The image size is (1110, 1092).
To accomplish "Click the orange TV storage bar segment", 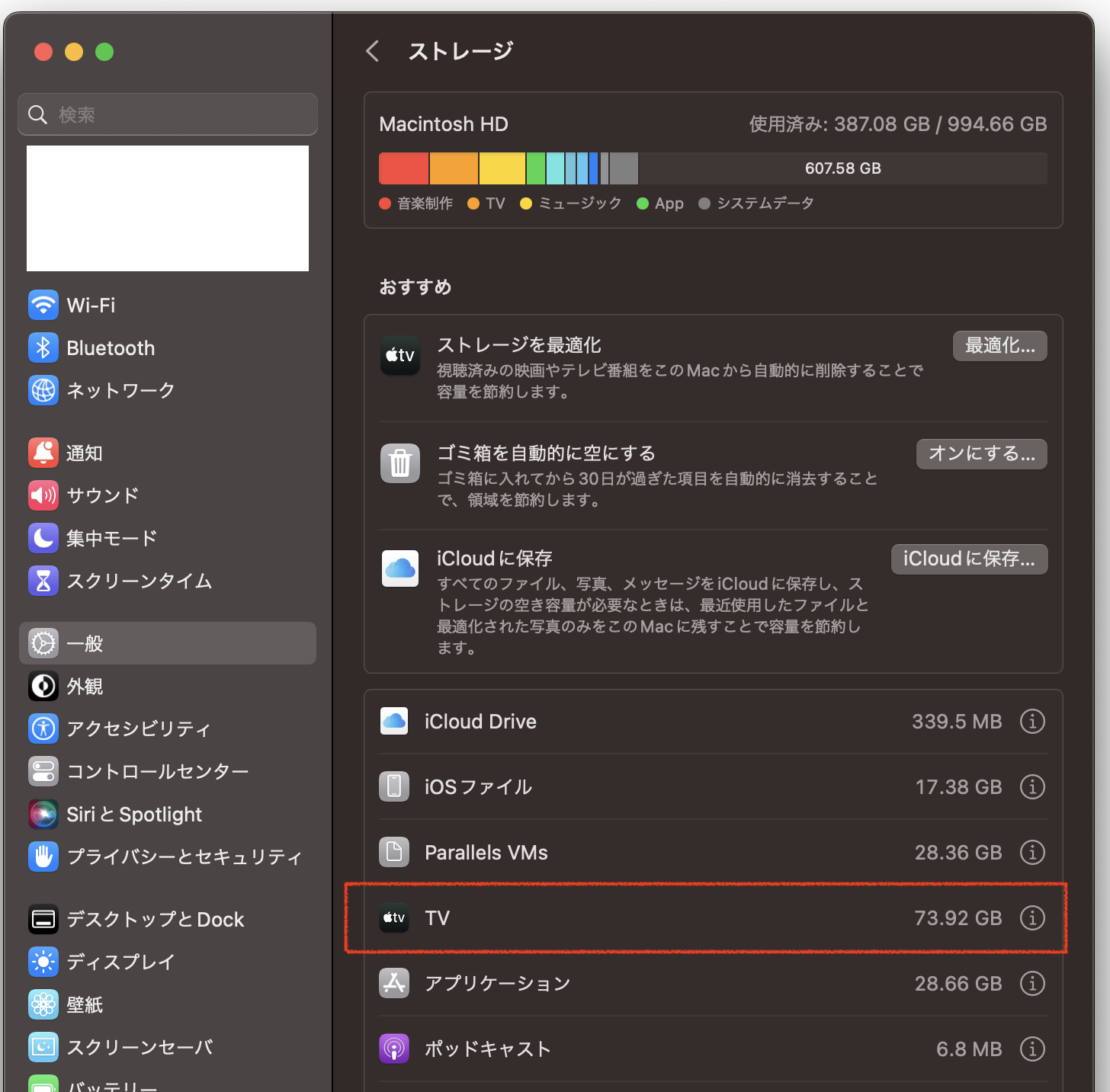I will [x=454, y=168].
